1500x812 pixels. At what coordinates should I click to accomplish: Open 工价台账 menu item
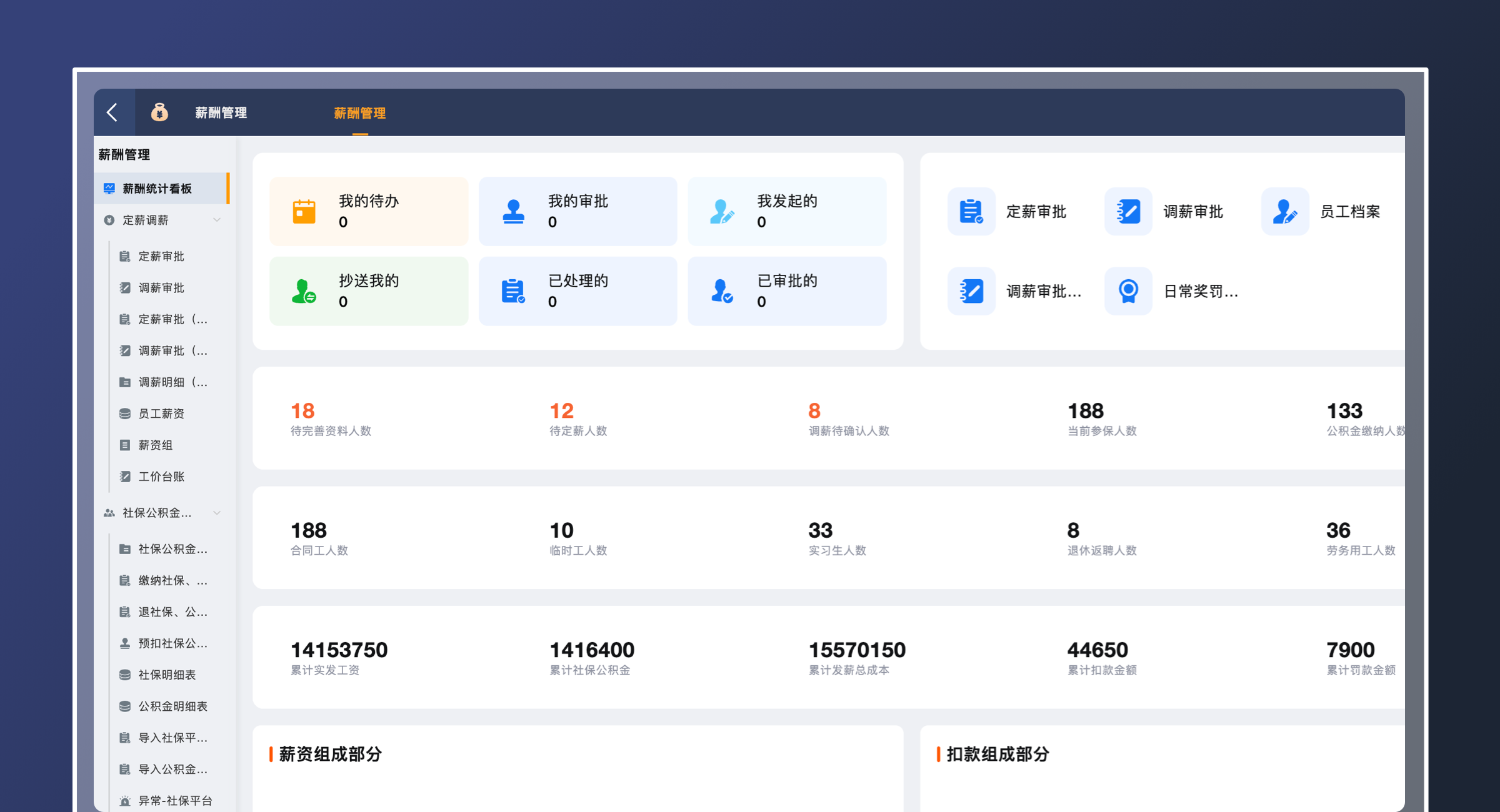[x=161, y=477]
